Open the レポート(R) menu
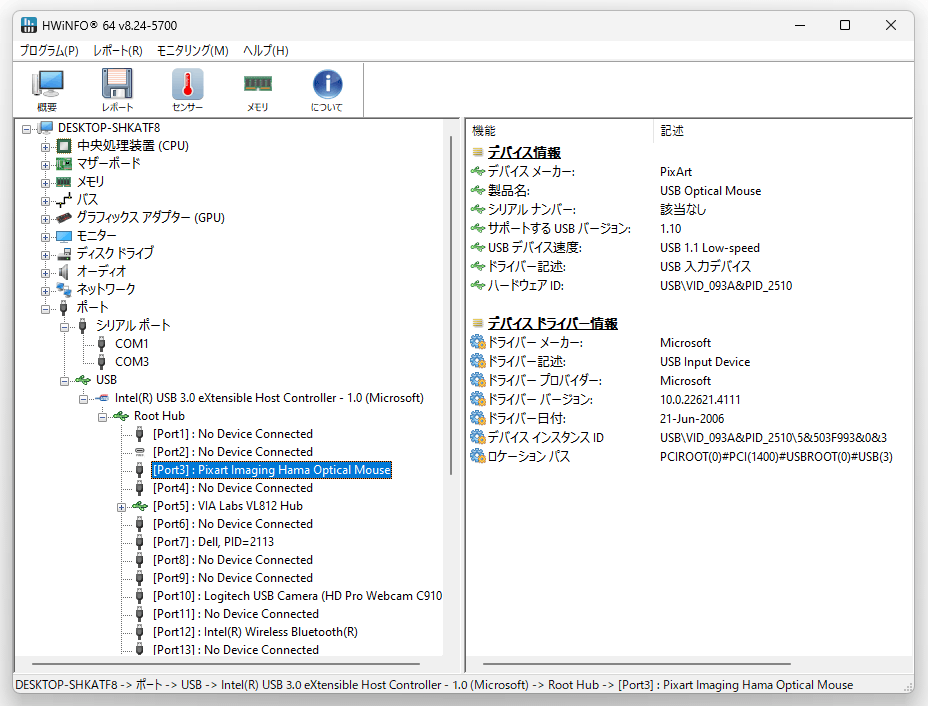The height and width of the screenshot is (706, 928). click(x=117, y=51)
